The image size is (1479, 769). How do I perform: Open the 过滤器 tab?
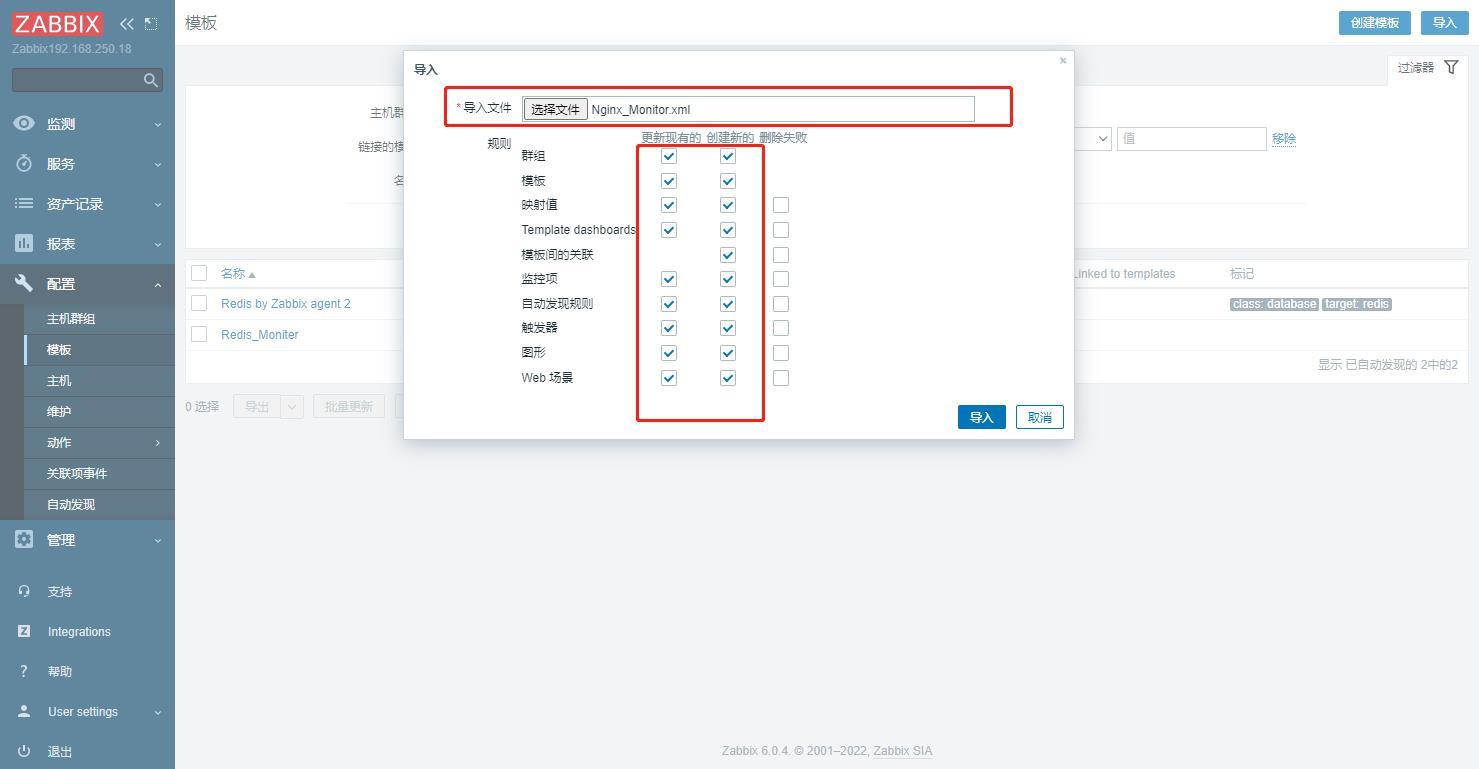(1428, 68)
